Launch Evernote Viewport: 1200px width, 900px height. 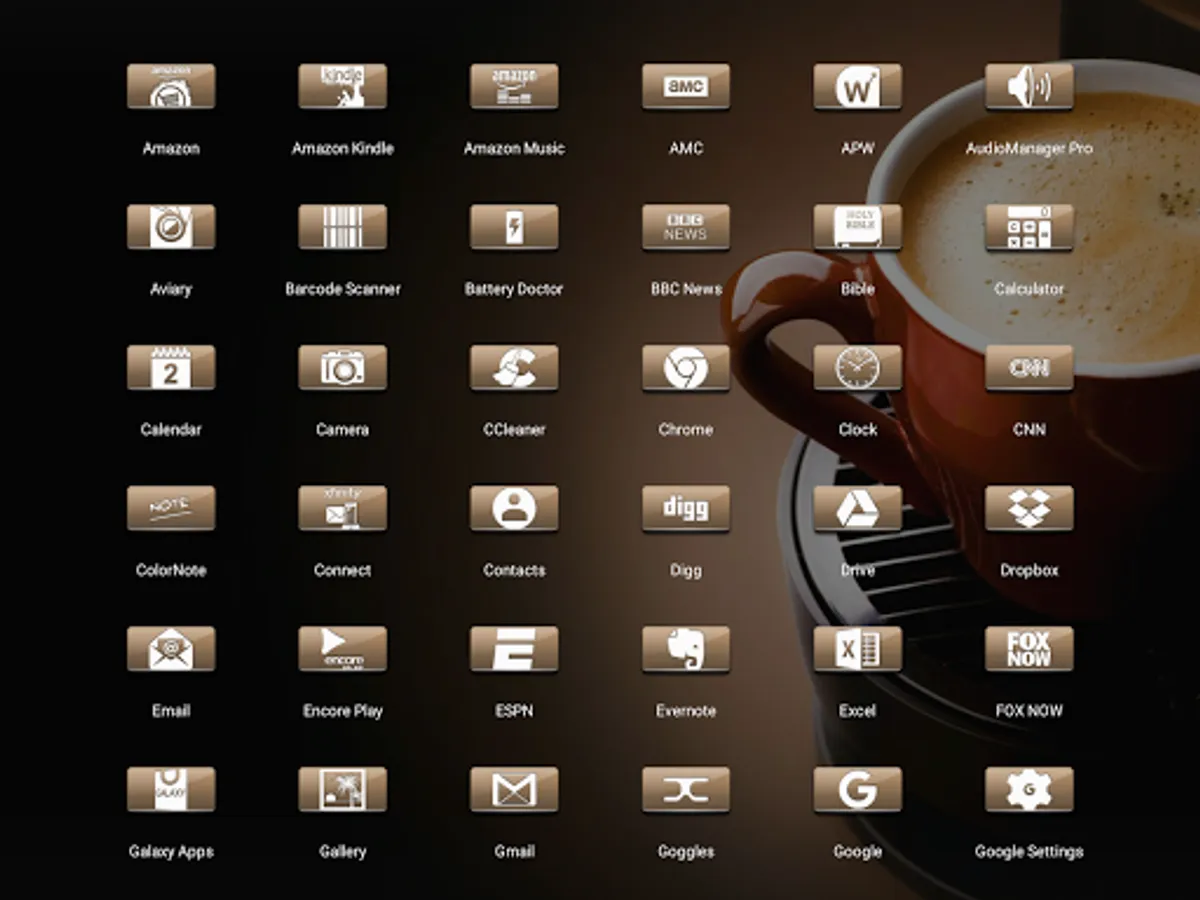pos(686,650)
